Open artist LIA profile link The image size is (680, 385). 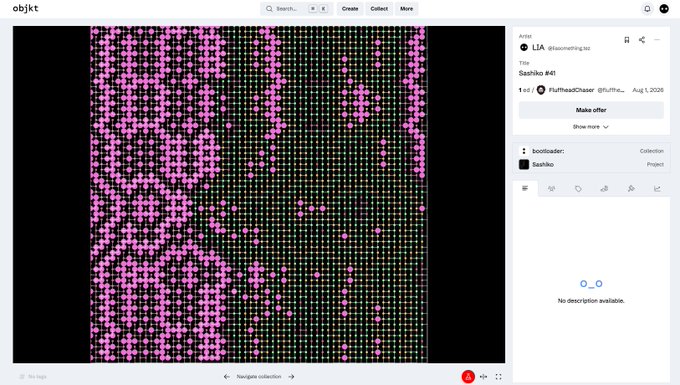click(x=538, y=47)
